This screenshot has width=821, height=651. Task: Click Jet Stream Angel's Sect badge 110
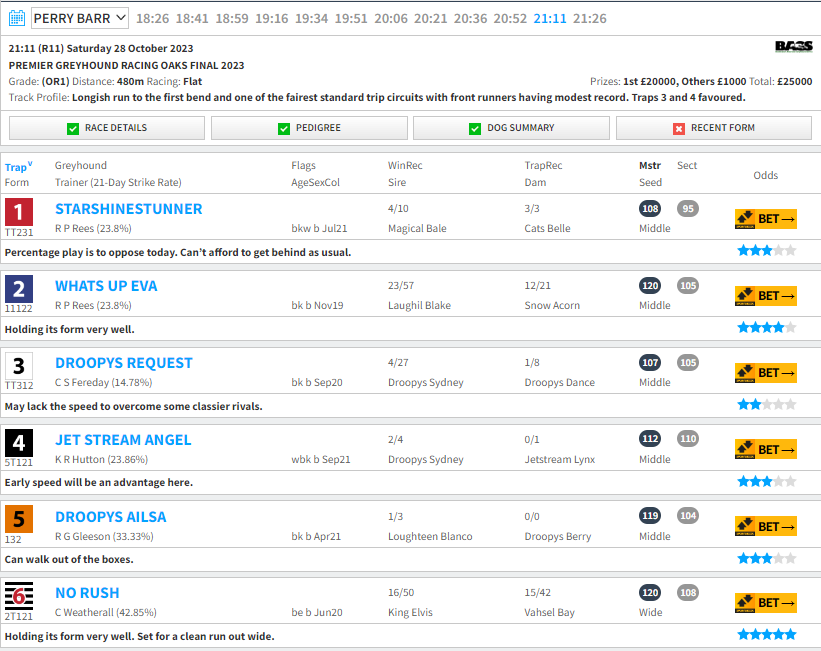pos(687,438)
